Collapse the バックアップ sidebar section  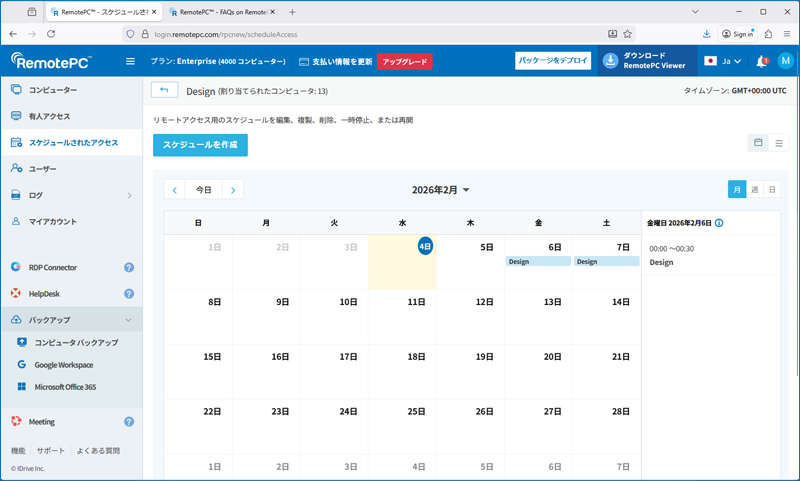click(x=129, y=320)
